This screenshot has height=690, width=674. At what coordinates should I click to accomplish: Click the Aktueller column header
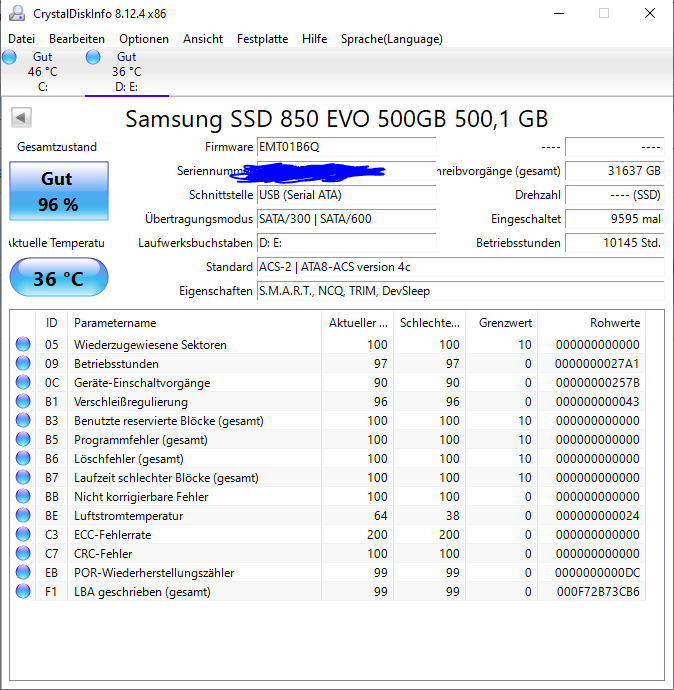click(x=358, y=323)
